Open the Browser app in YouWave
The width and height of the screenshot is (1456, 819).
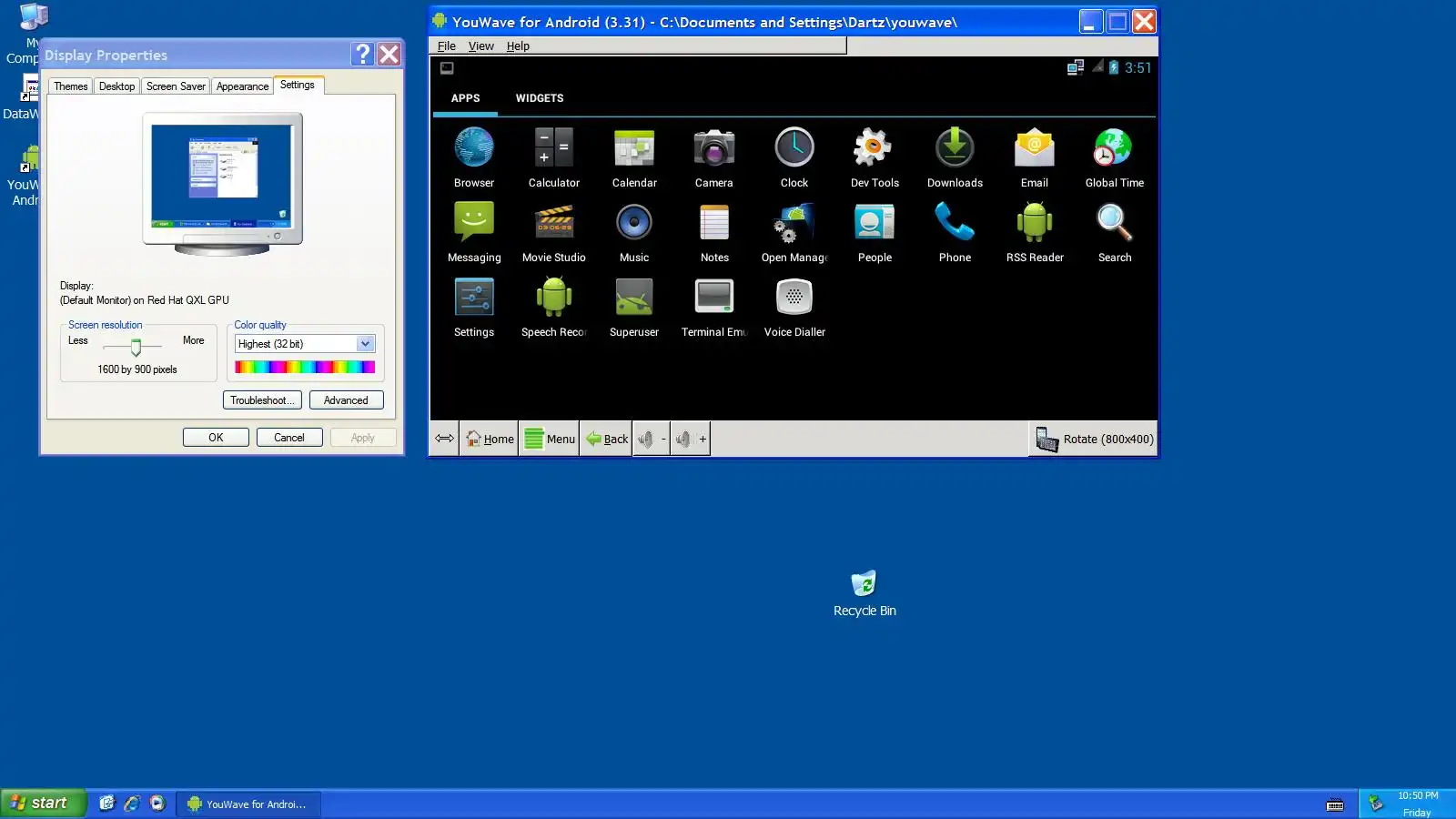(474, 157)
